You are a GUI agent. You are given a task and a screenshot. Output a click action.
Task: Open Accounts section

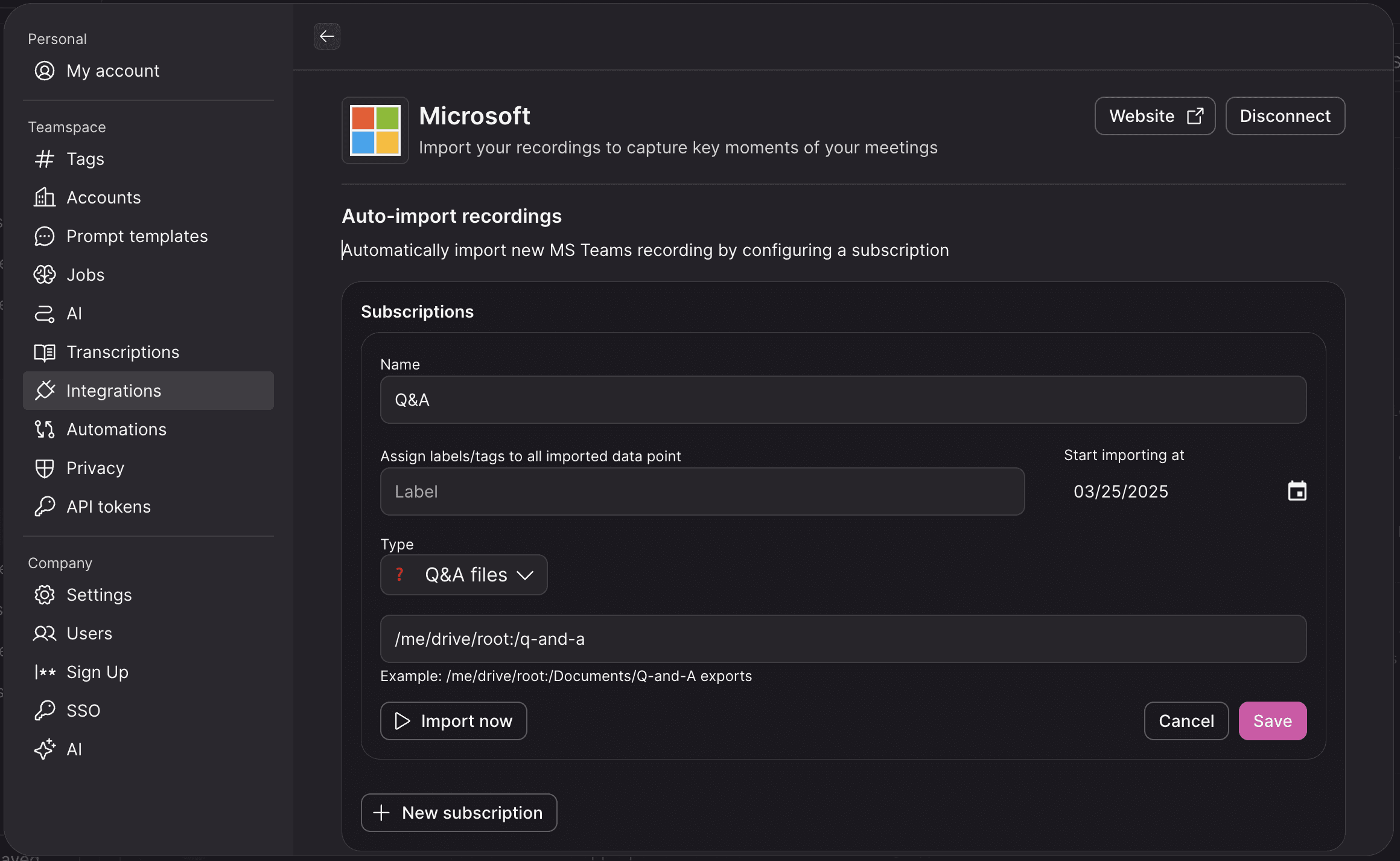coord(148,197)
